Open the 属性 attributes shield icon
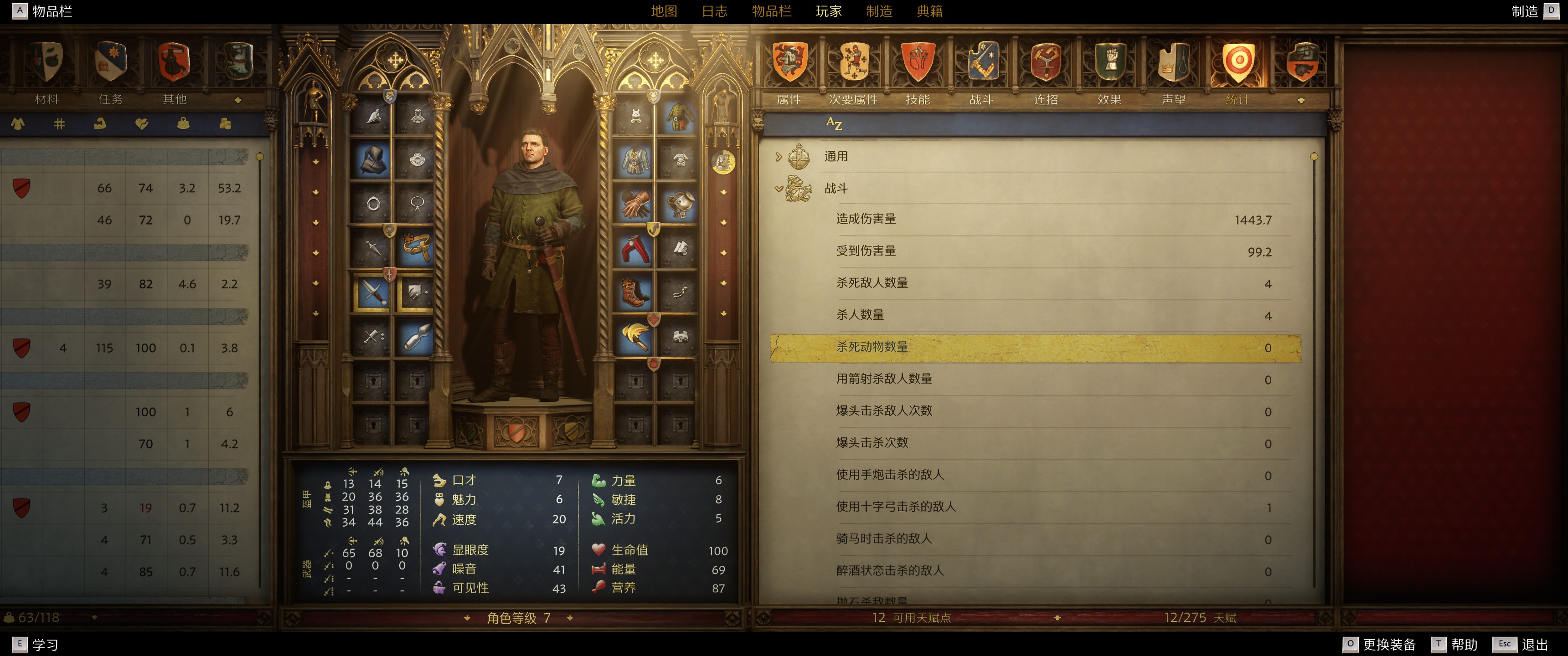Viewport: 1568px width, 656px height. [x=789, y=62]
